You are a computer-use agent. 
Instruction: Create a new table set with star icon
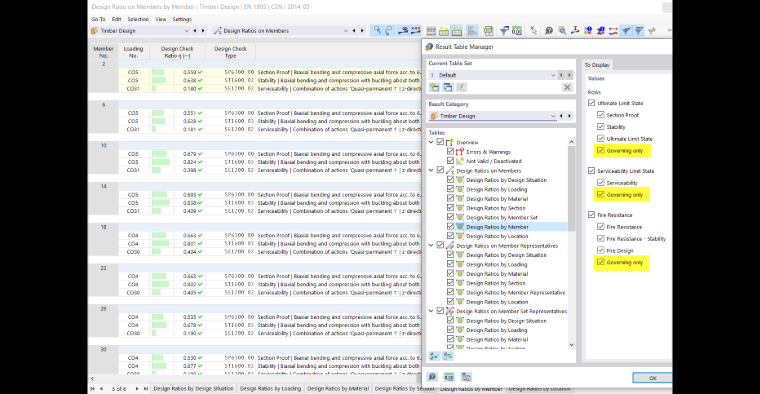click(434, 87)
